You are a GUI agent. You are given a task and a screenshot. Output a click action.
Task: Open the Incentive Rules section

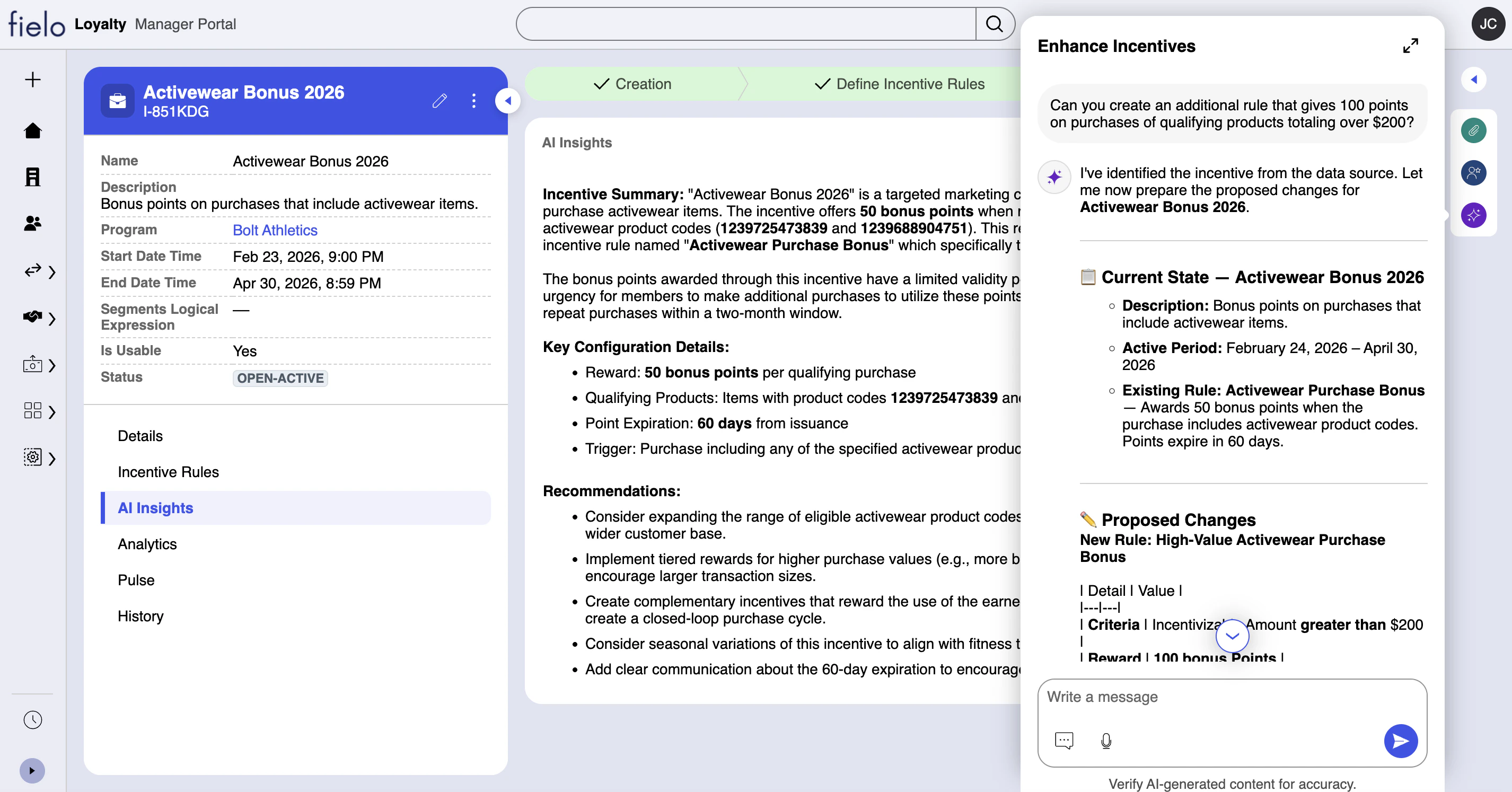pyautogui.click(x=168, y=472)
